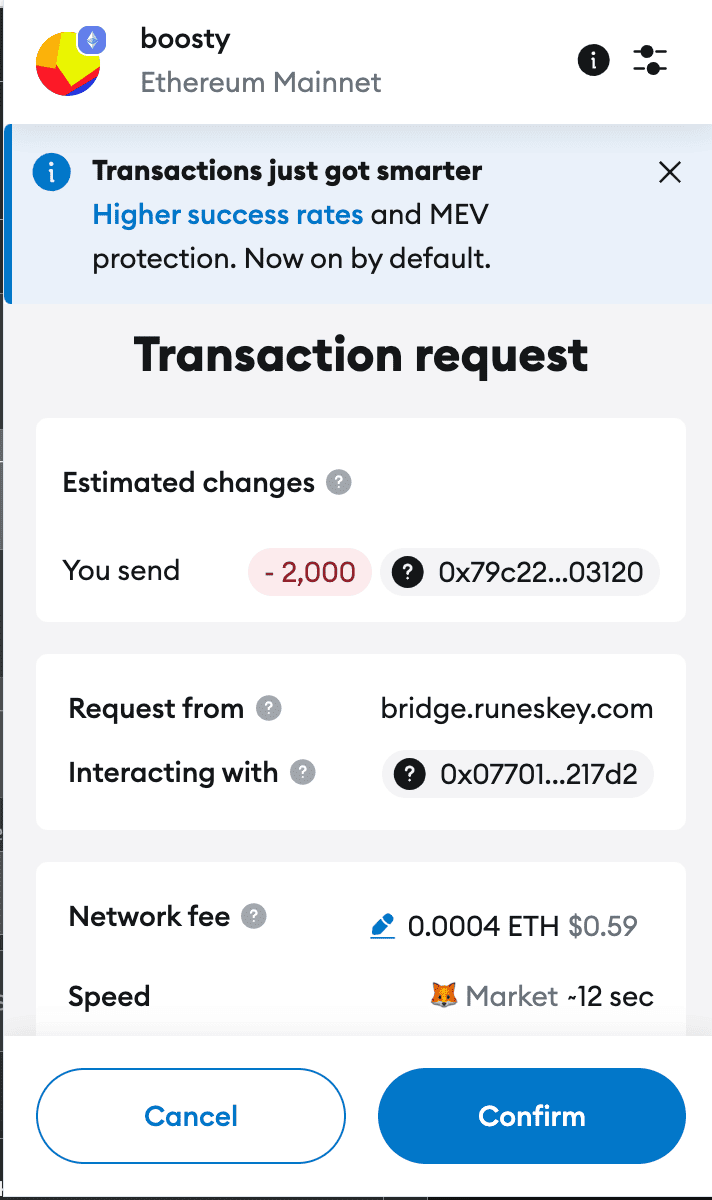This screenshot has height=1200, width=712.
Task: Select the 0x79c22...03120 token address chip
Action: 520,571
